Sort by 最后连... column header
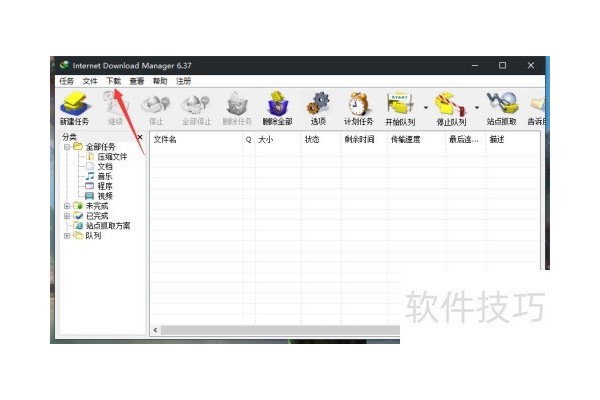The image size is (600, 400). (x=466, y=139)
